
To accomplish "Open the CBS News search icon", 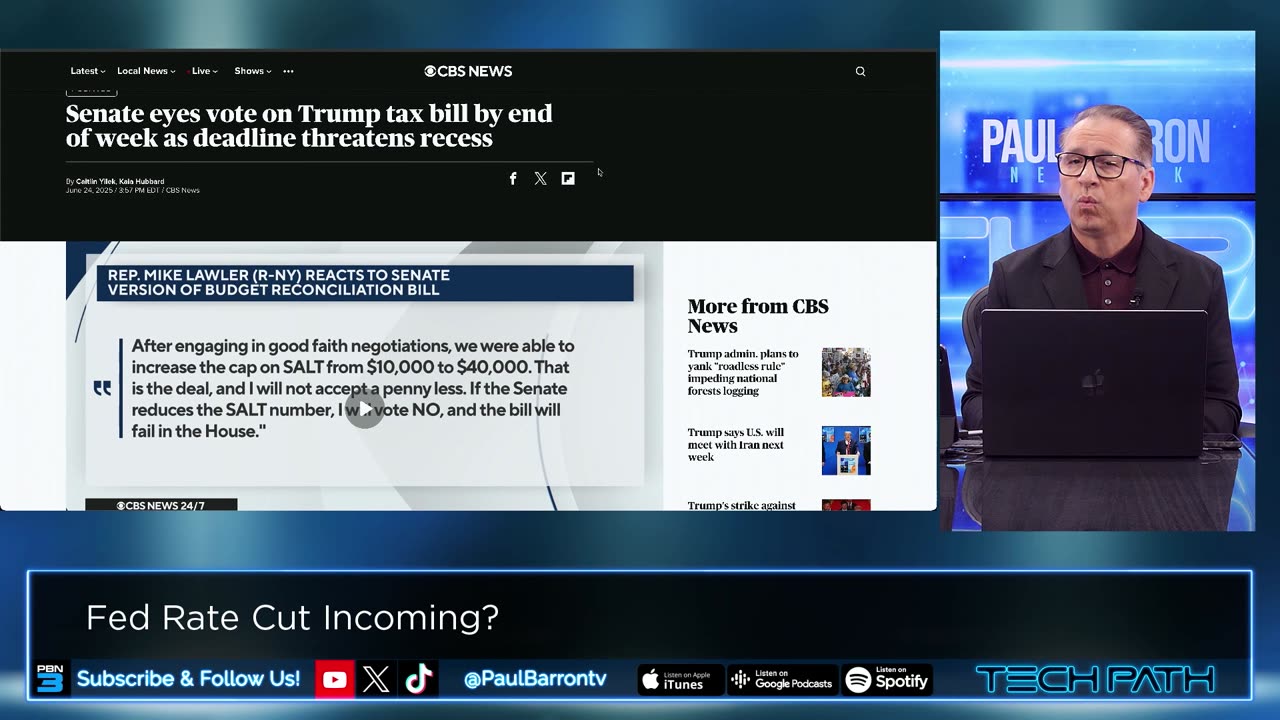I will click(x=860, y=71).
